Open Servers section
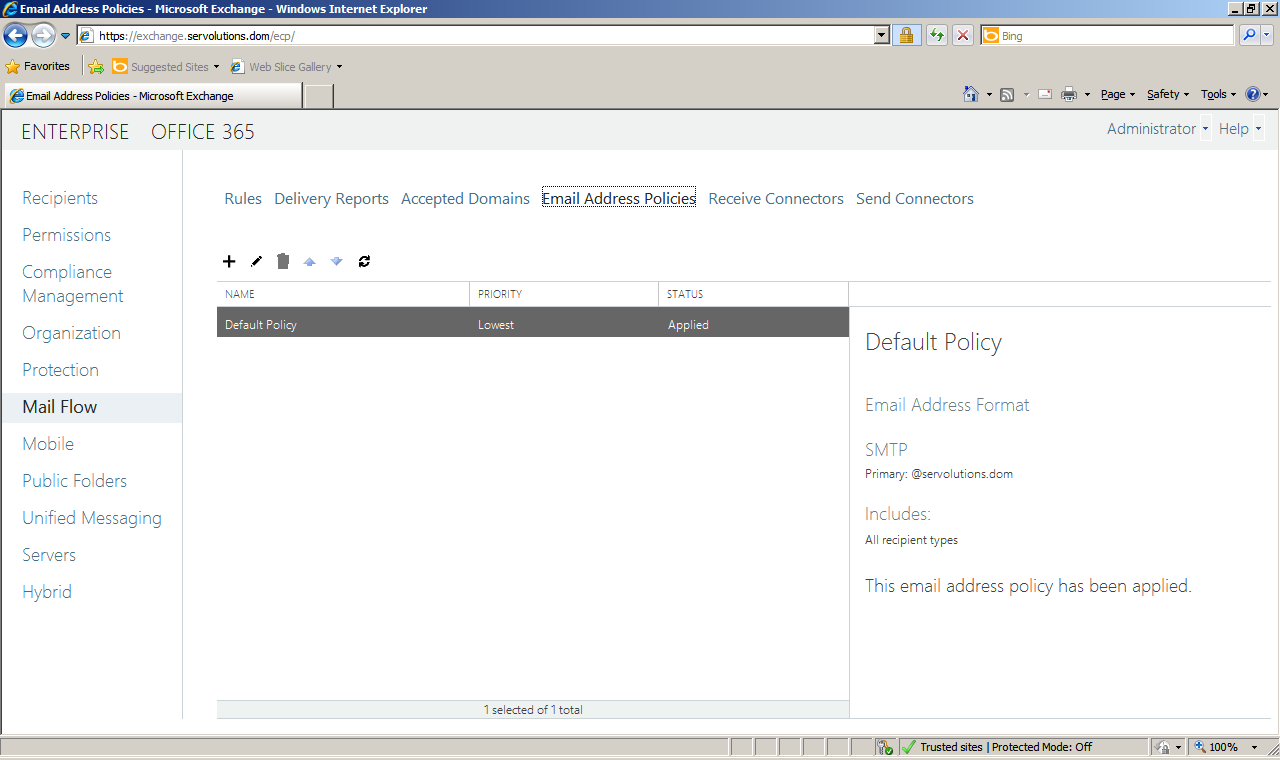The height and width of the screenshot is (760, 1280). click(x=49, y=555)
